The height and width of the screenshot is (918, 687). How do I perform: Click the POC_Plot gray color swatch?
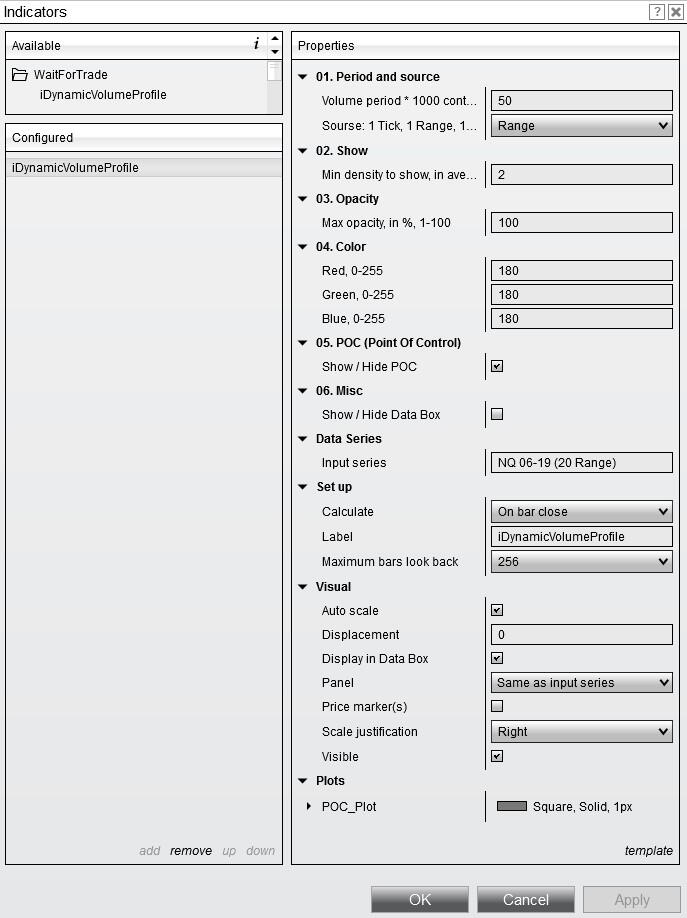[511, 806]
